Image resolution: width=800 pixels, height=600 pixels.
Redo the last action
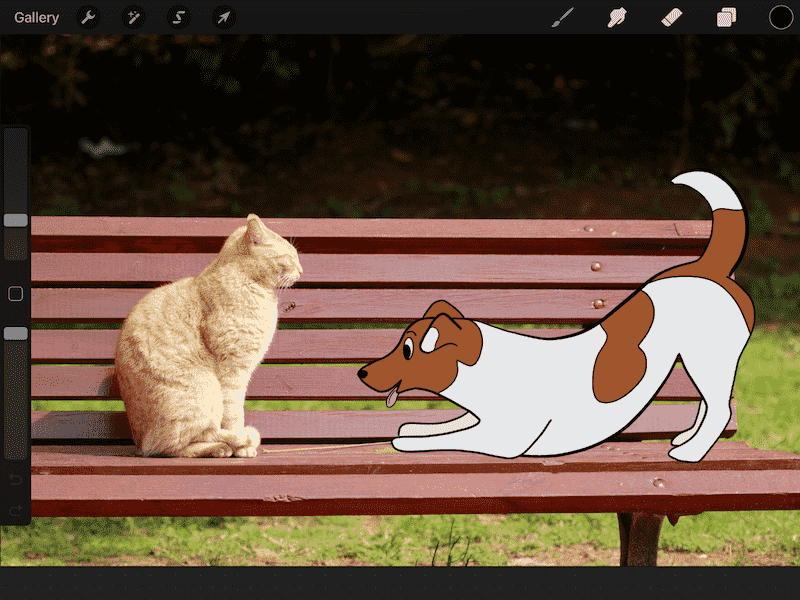click(x=16, y=510)
